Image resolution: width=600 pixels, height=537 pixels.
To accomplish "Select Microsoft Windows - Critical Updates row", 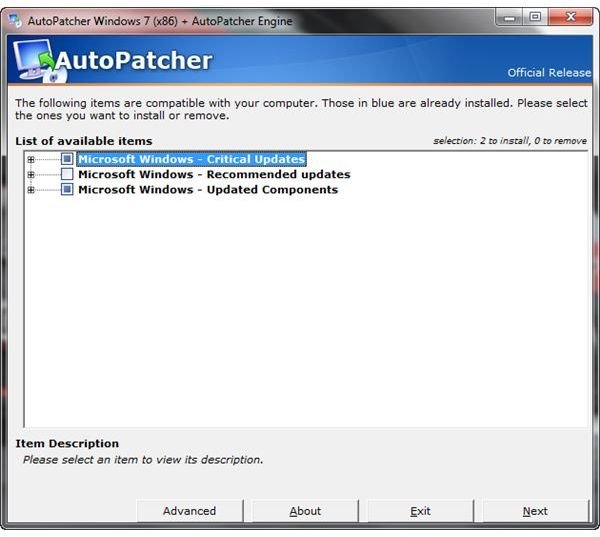I will pyautogui.click(x=192, y=159).
